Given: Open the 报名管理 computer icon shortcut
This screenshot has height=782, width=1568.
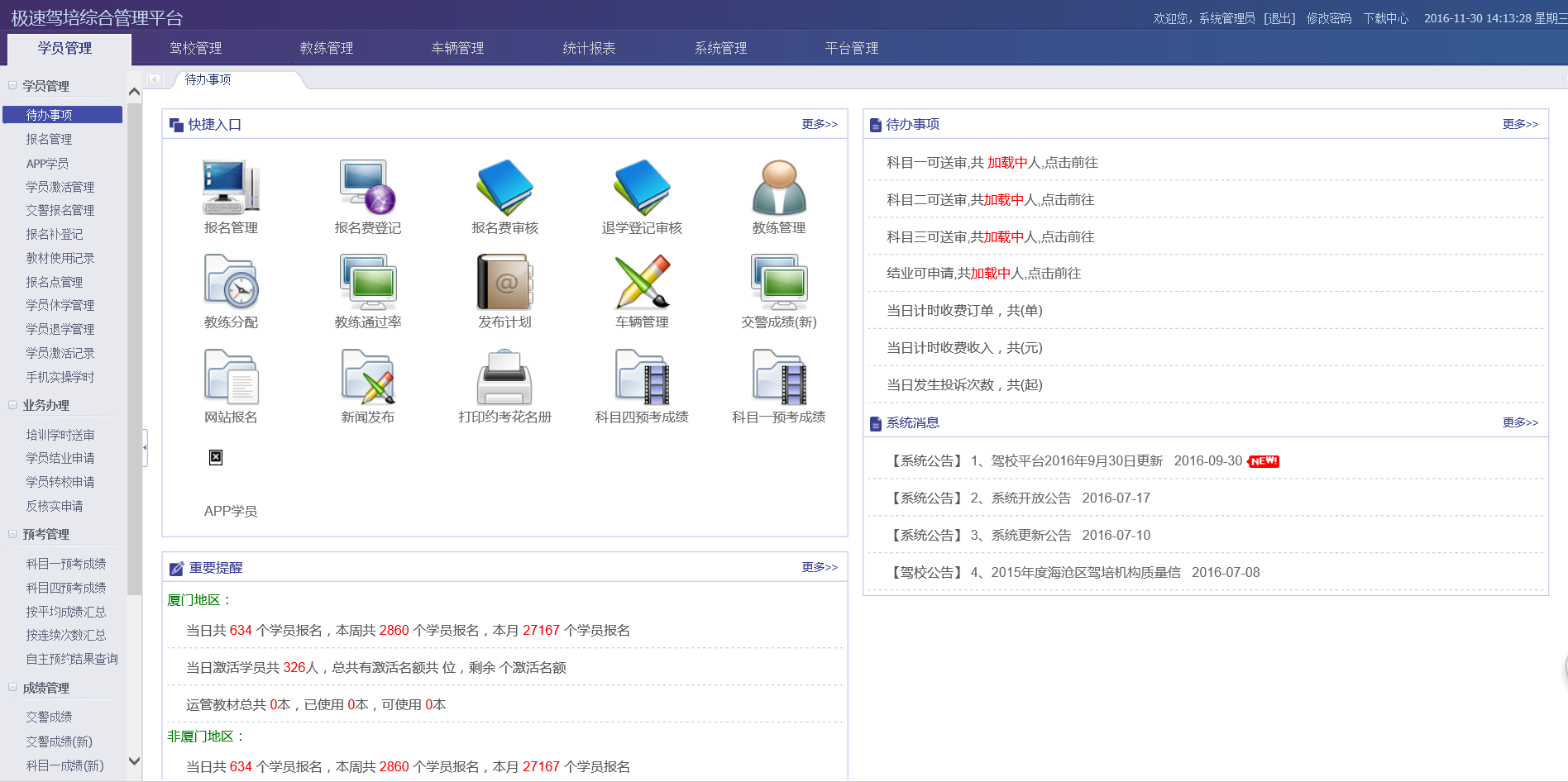Looking at the screenshot, I should click(x=231, y=188).
